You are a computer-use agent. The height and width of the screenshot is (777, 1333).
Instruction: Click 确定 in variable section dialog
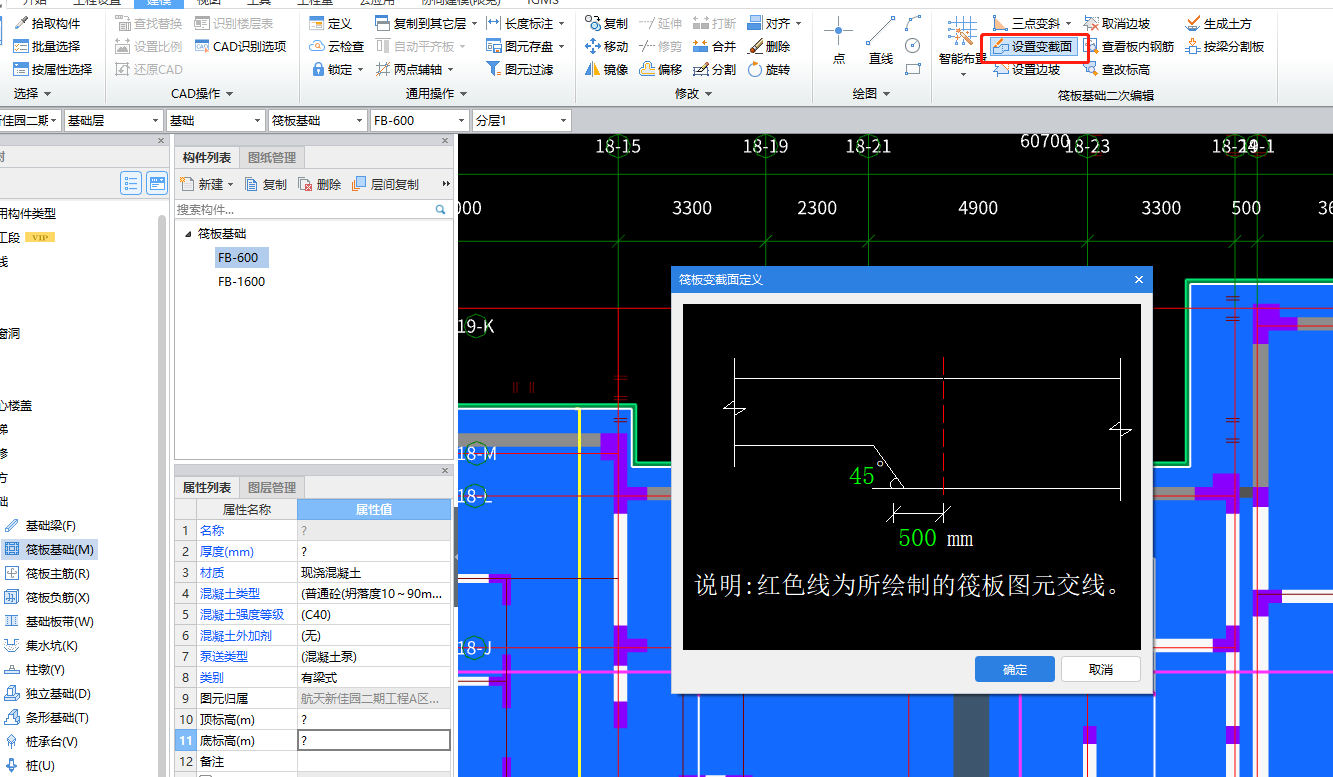point(1015,669)
